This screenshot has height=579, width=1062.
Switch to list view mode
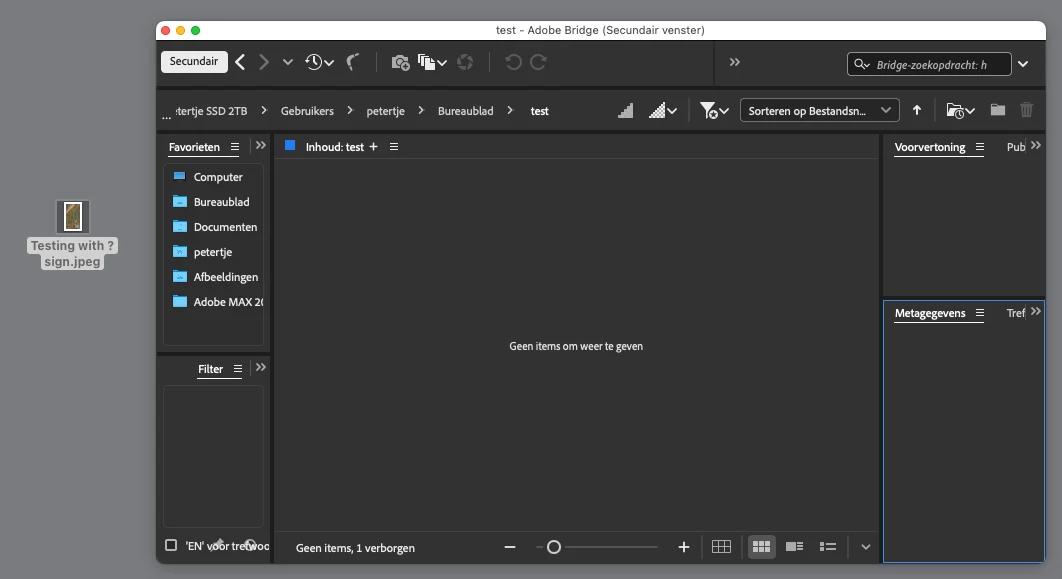[x=828, y=546]
